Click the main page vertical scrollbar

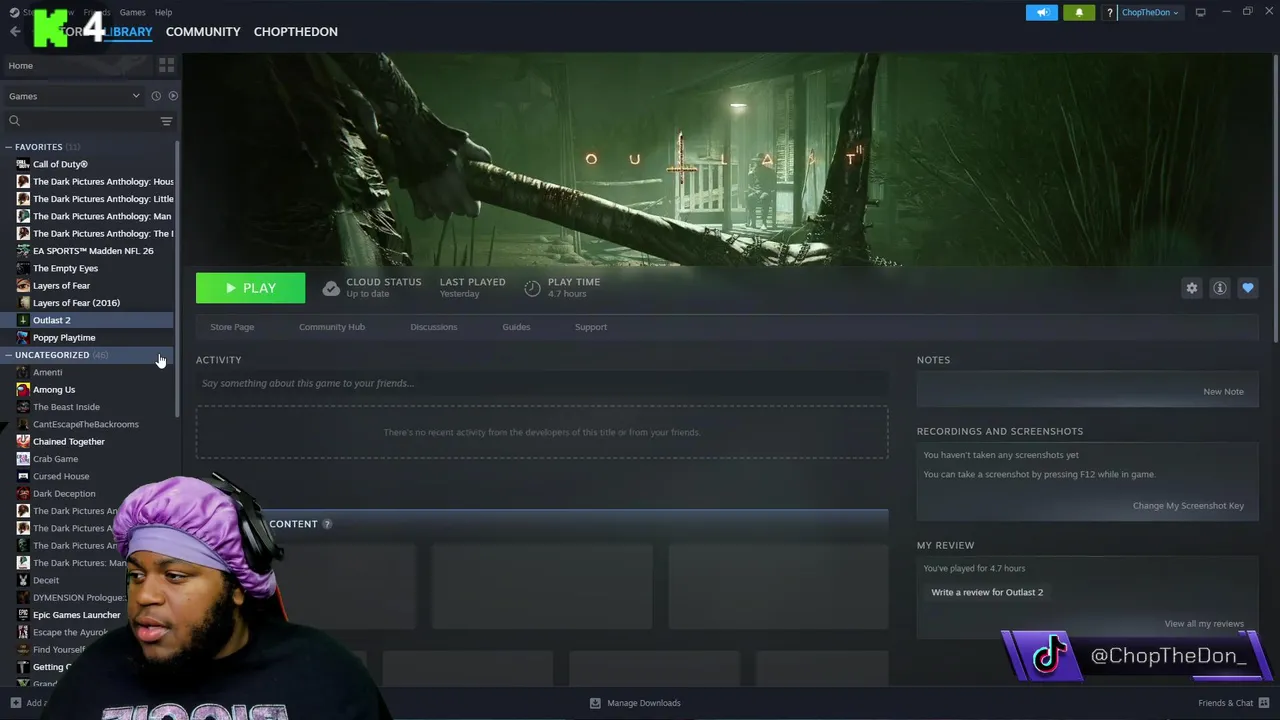(1276, 200)
